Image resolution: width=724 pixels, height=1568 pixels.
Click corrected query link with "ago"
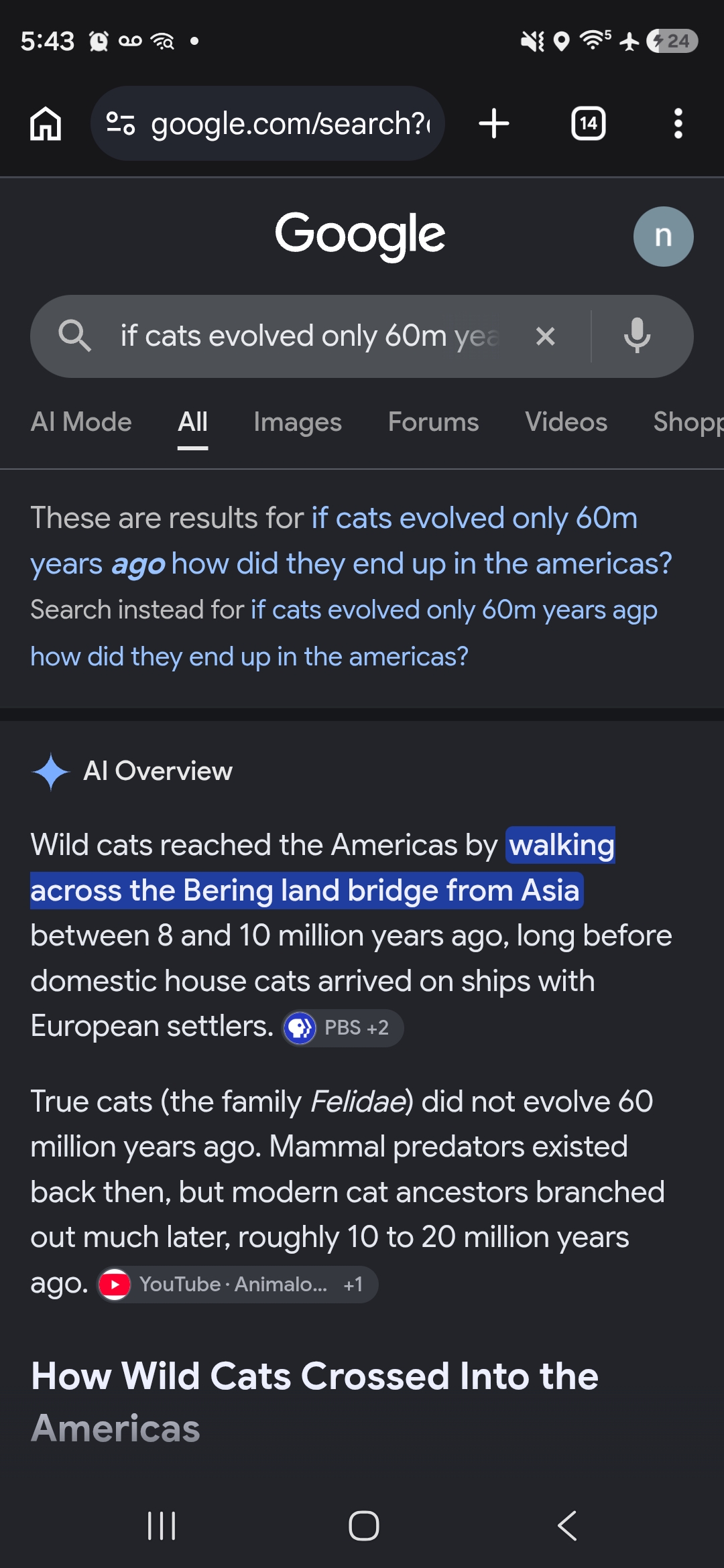coord(351,541)
